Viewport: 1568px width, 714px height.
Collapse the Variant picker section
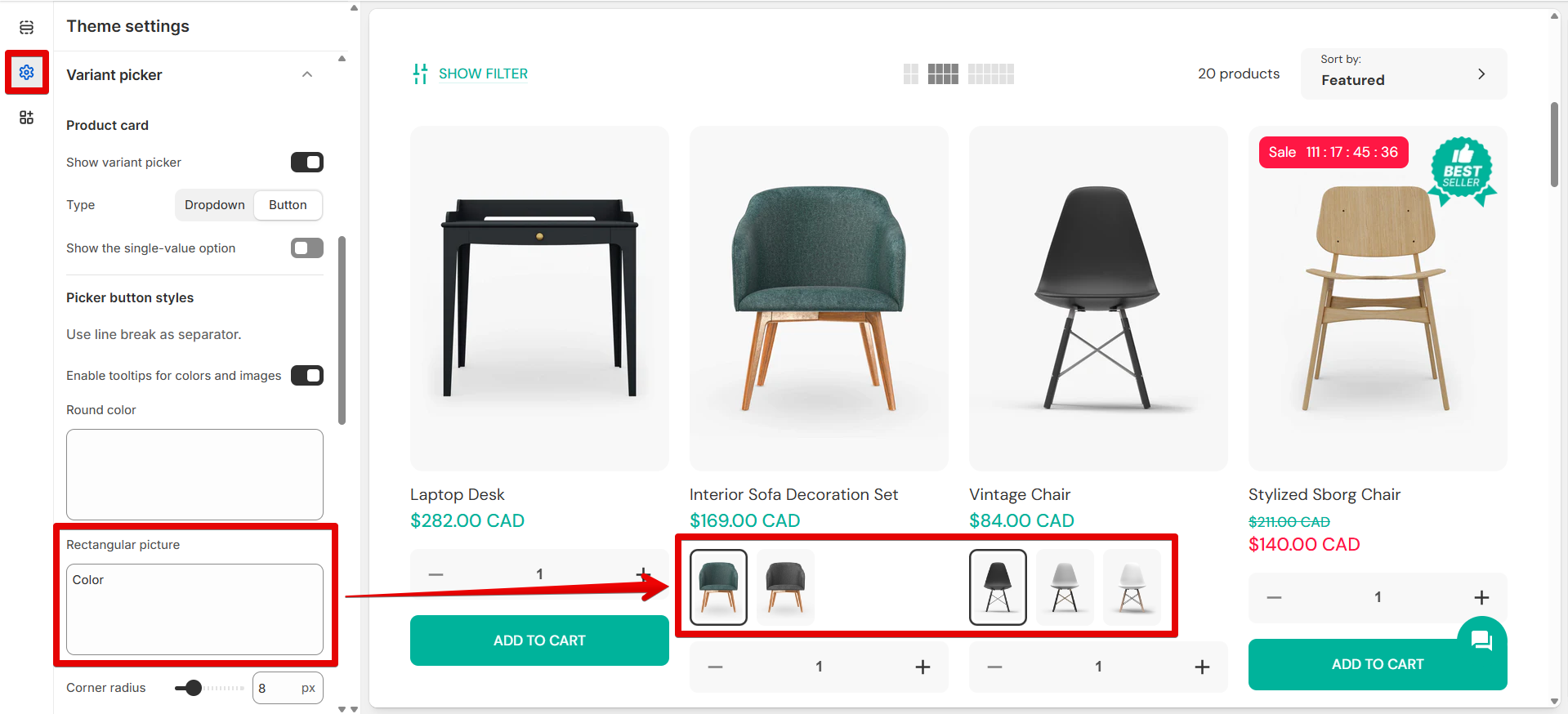(x=307, y=75)
